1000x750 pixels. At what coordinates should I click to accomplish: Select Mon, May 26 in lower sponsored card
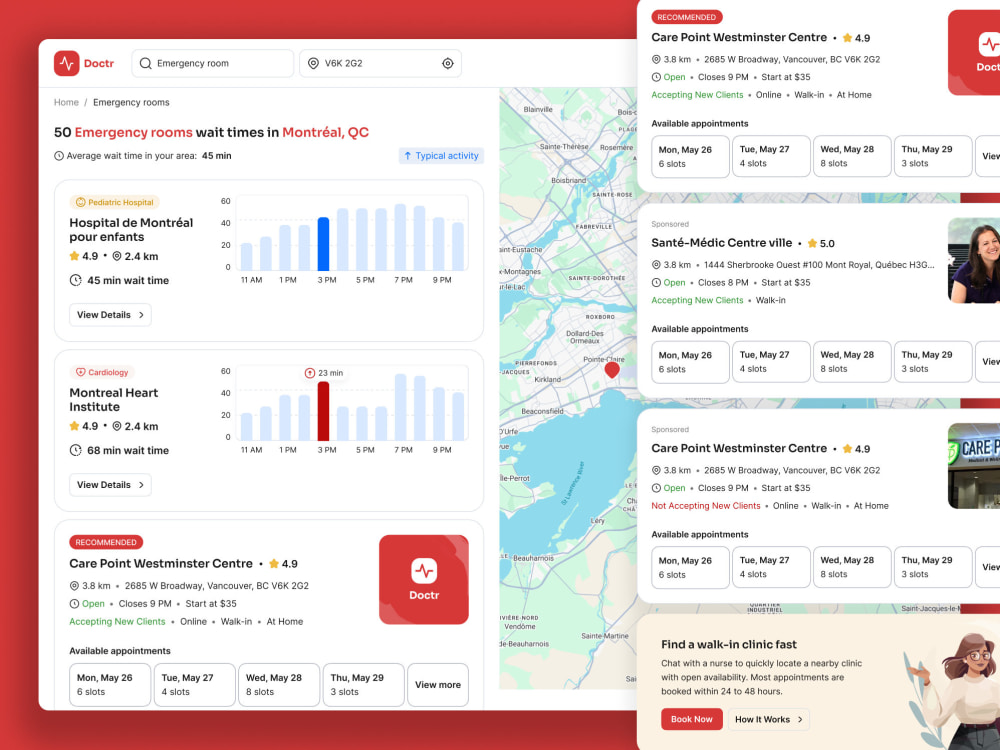pos(691,567)
